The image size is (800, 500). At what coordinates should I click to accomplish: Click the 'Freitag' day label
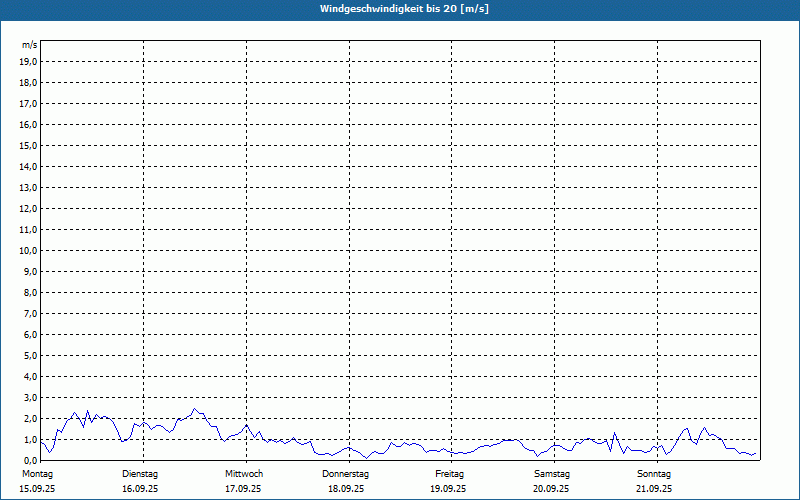(x=449, y=474)
